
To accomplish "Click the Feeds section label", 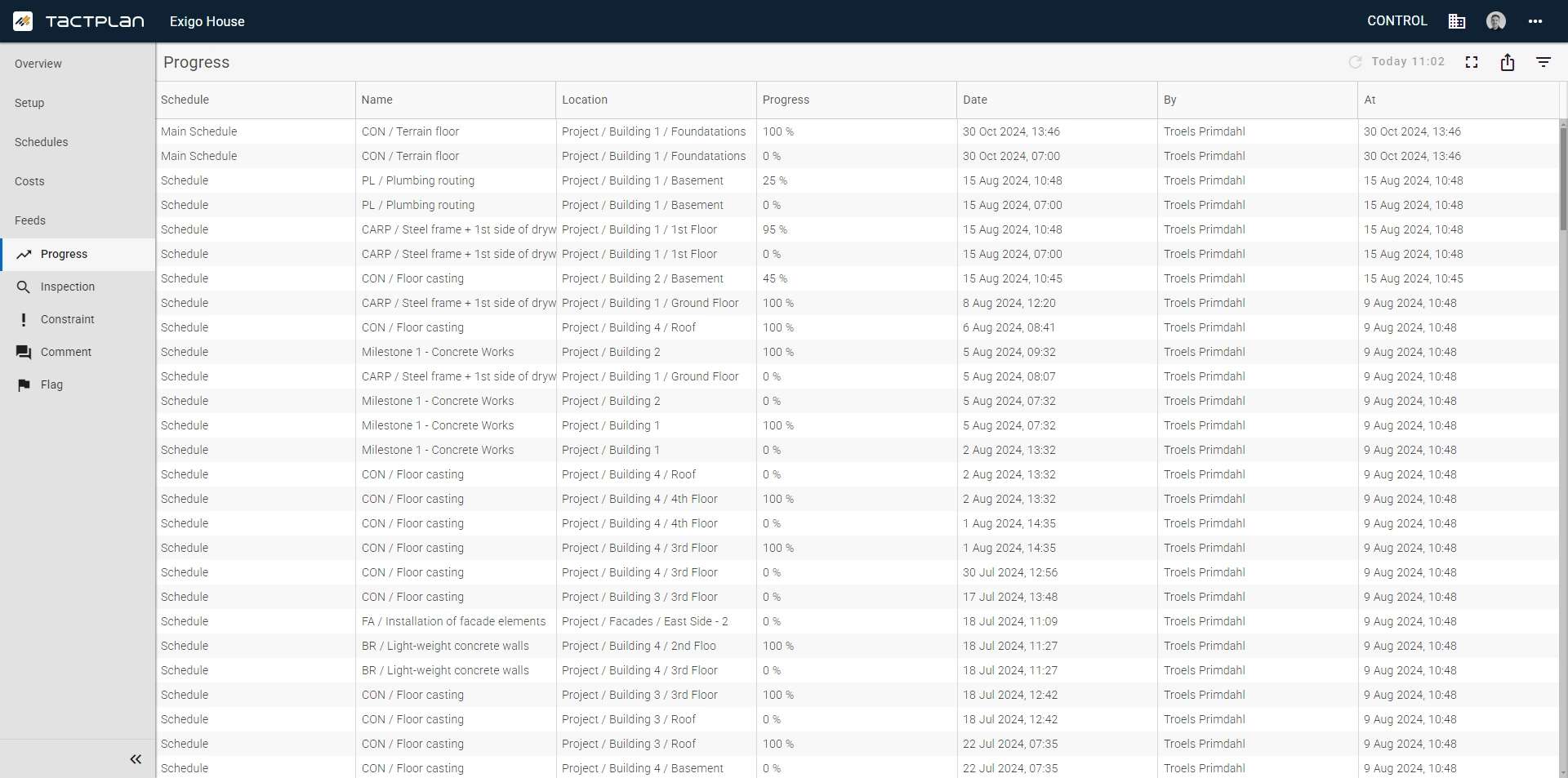I will (x=30, y=220).
